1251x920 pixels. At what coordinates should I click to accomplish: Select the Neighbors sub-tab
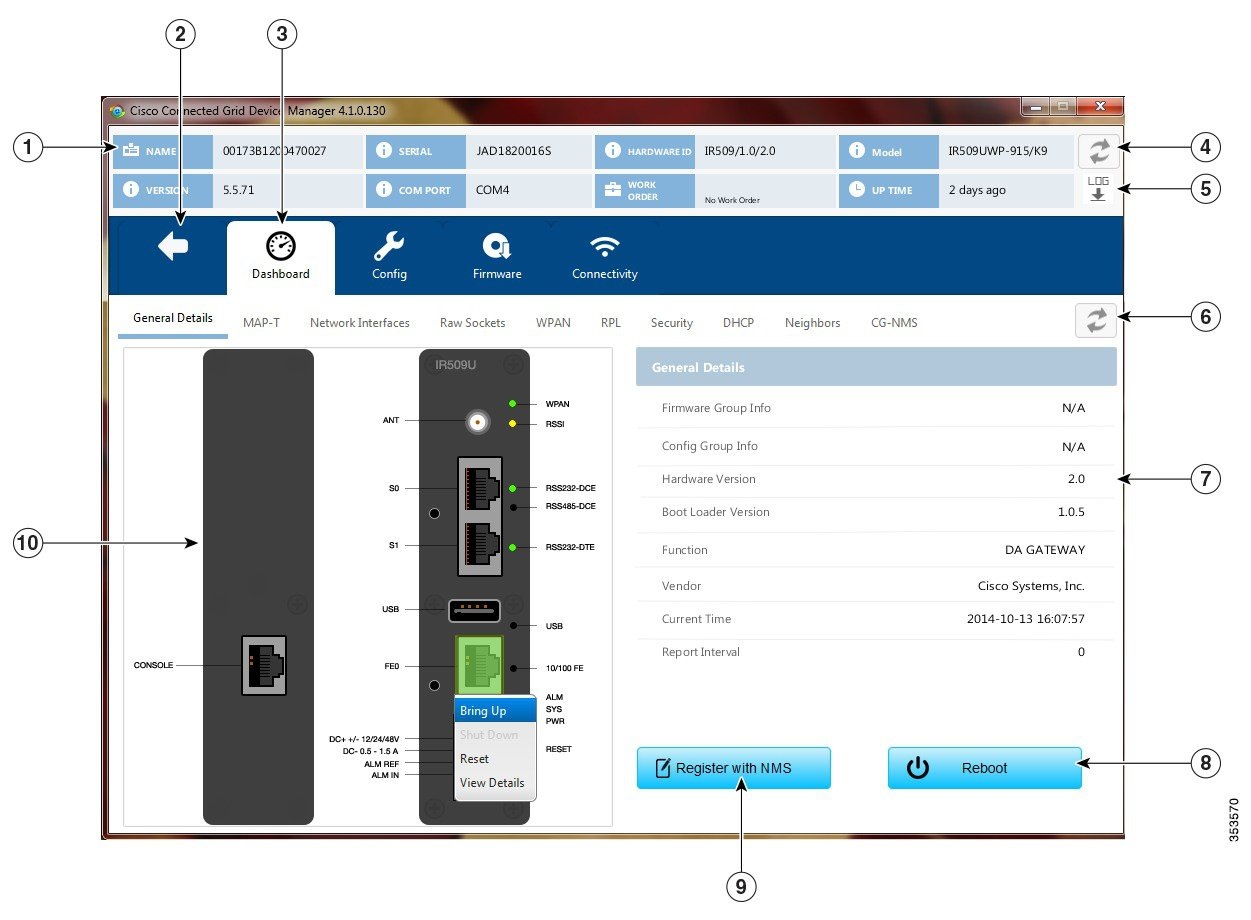(812, 323)
